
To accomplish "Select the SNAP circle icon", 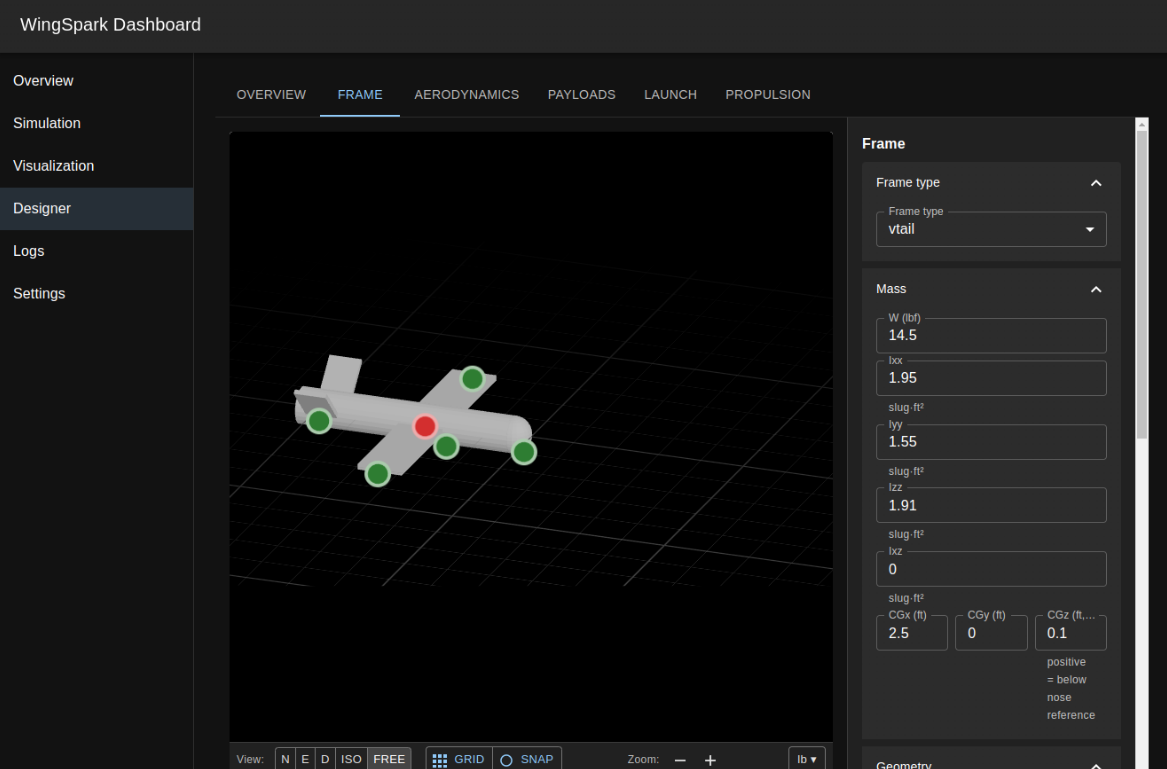I will [x=507, y=759].
